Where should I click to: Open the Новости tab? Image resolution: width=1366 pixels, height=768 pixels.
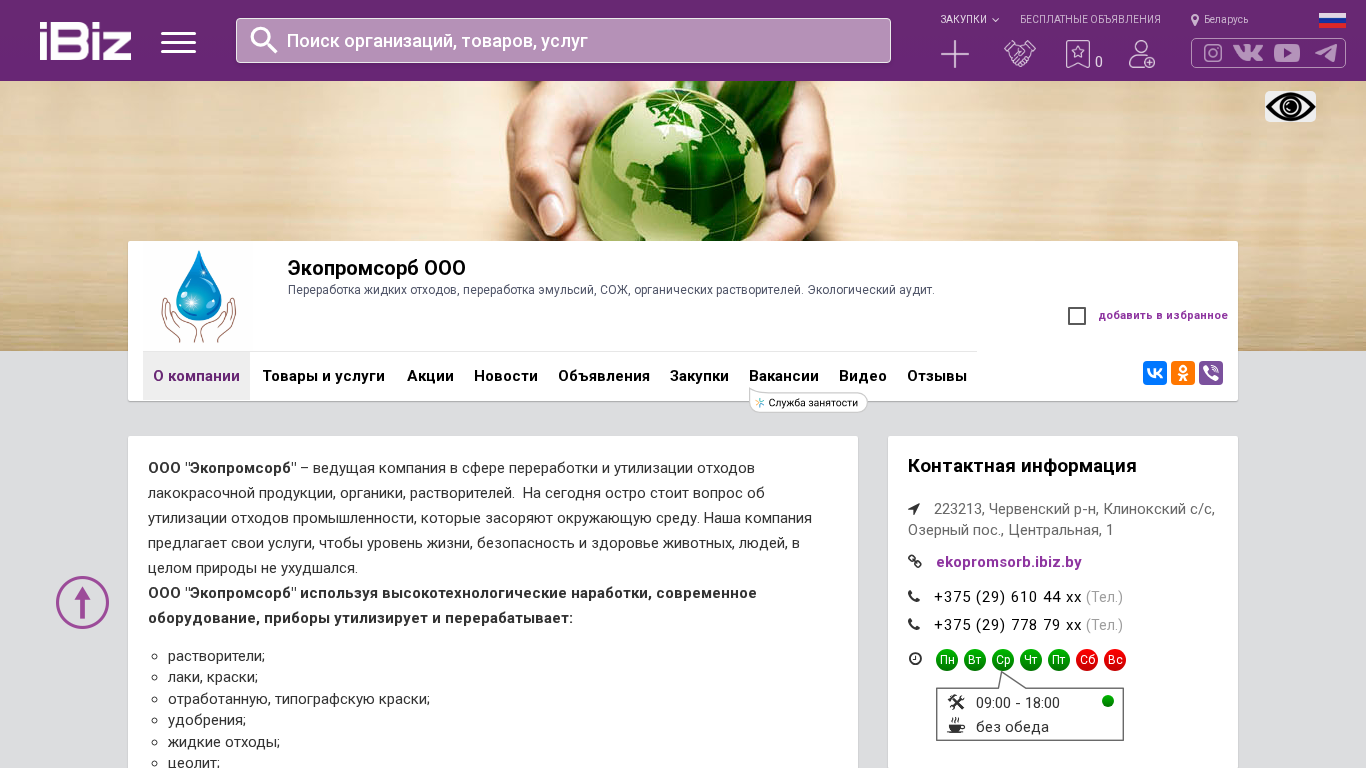pyautogui.click(x=506, y=376)
